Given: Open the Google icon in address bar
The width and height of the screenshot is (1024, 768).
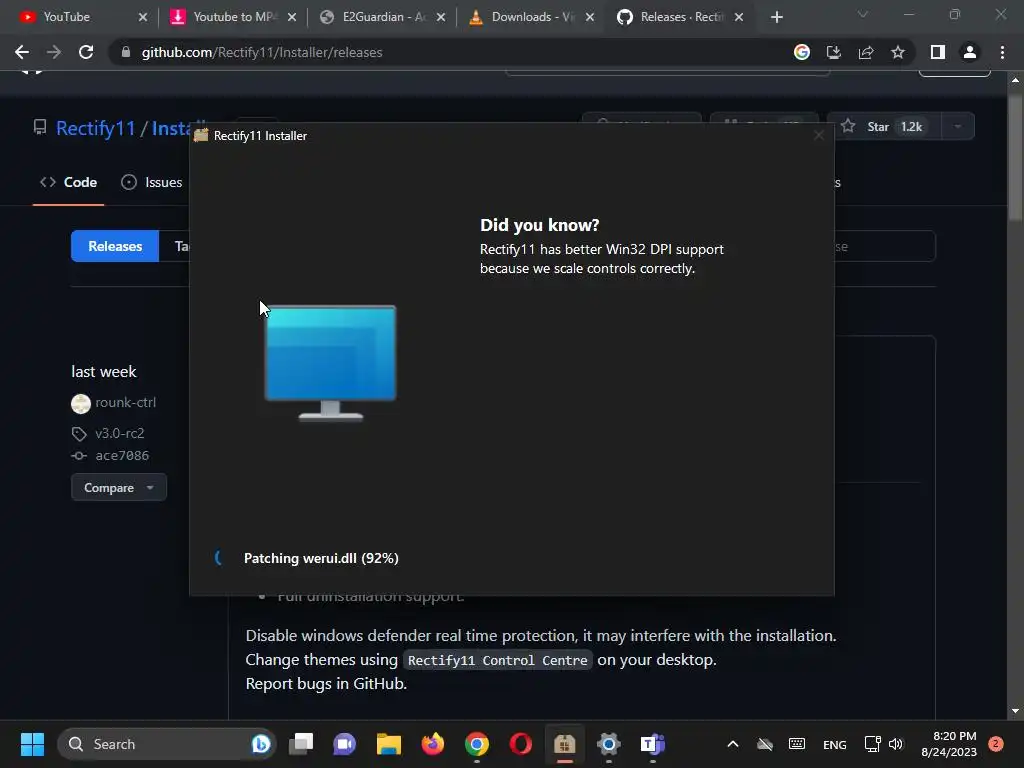Looking at the screenshot, I should pos(802,52).
